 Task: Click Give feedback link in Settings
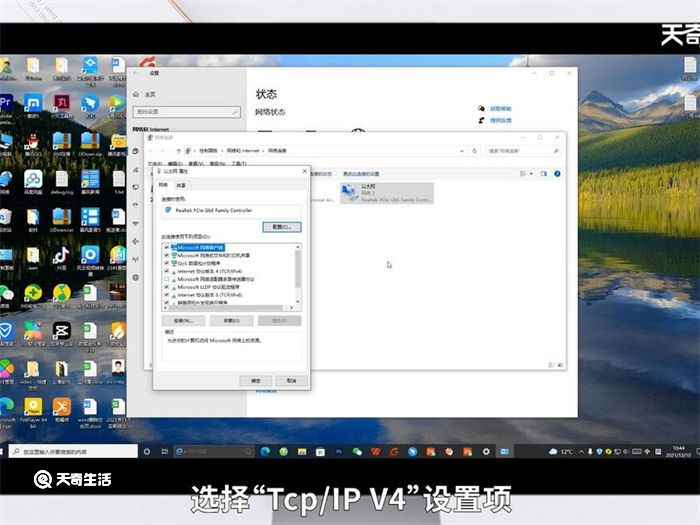click(501, 121)
